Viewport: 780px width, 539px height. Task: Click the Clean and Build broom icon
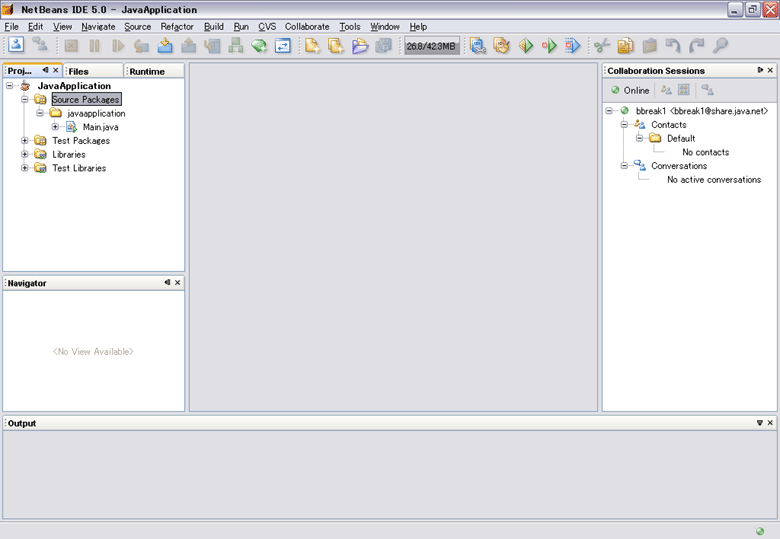click(501, 46)
